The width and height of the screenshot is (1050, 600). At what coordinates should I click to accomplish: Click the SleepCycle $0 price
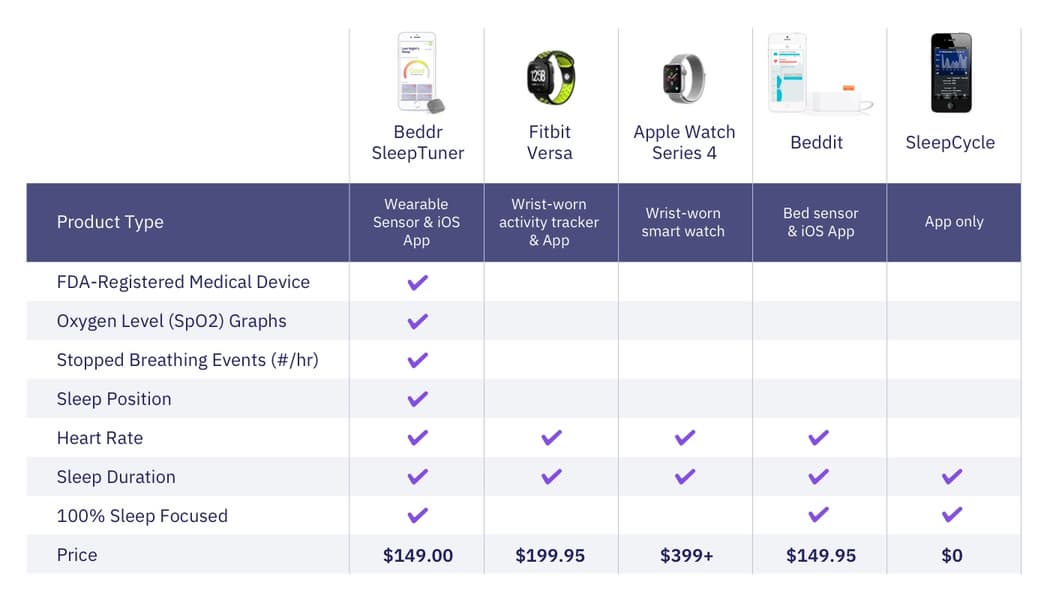point(952,555)
